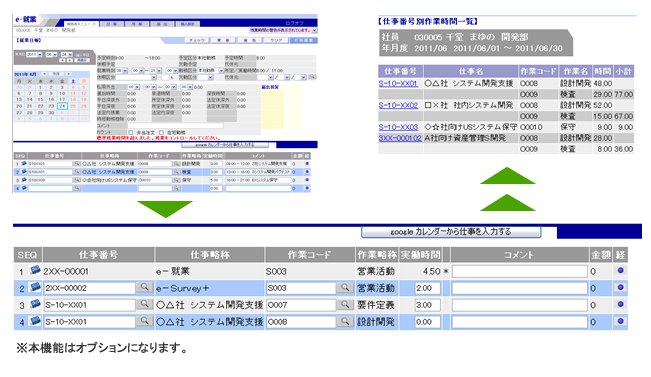Open job number search in the 0007 row

tap(144, 304)
